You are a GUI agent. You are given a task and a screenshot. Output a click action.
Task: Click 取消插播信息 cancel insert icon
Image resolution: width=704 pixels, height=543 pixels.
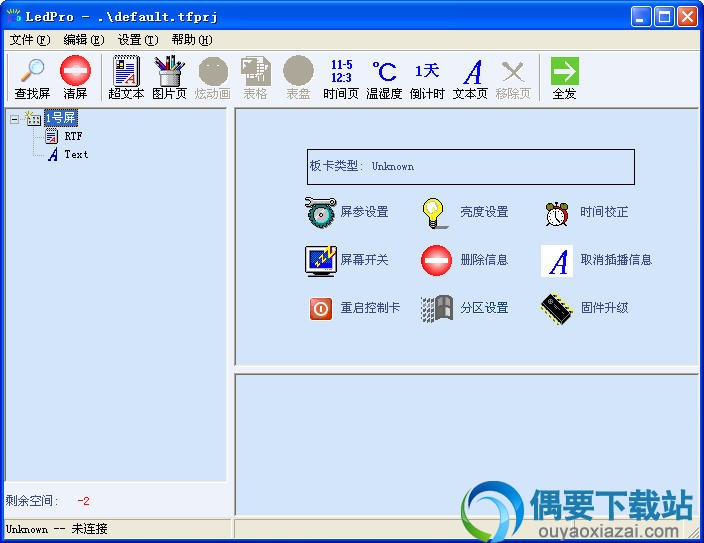coord(557,260)
